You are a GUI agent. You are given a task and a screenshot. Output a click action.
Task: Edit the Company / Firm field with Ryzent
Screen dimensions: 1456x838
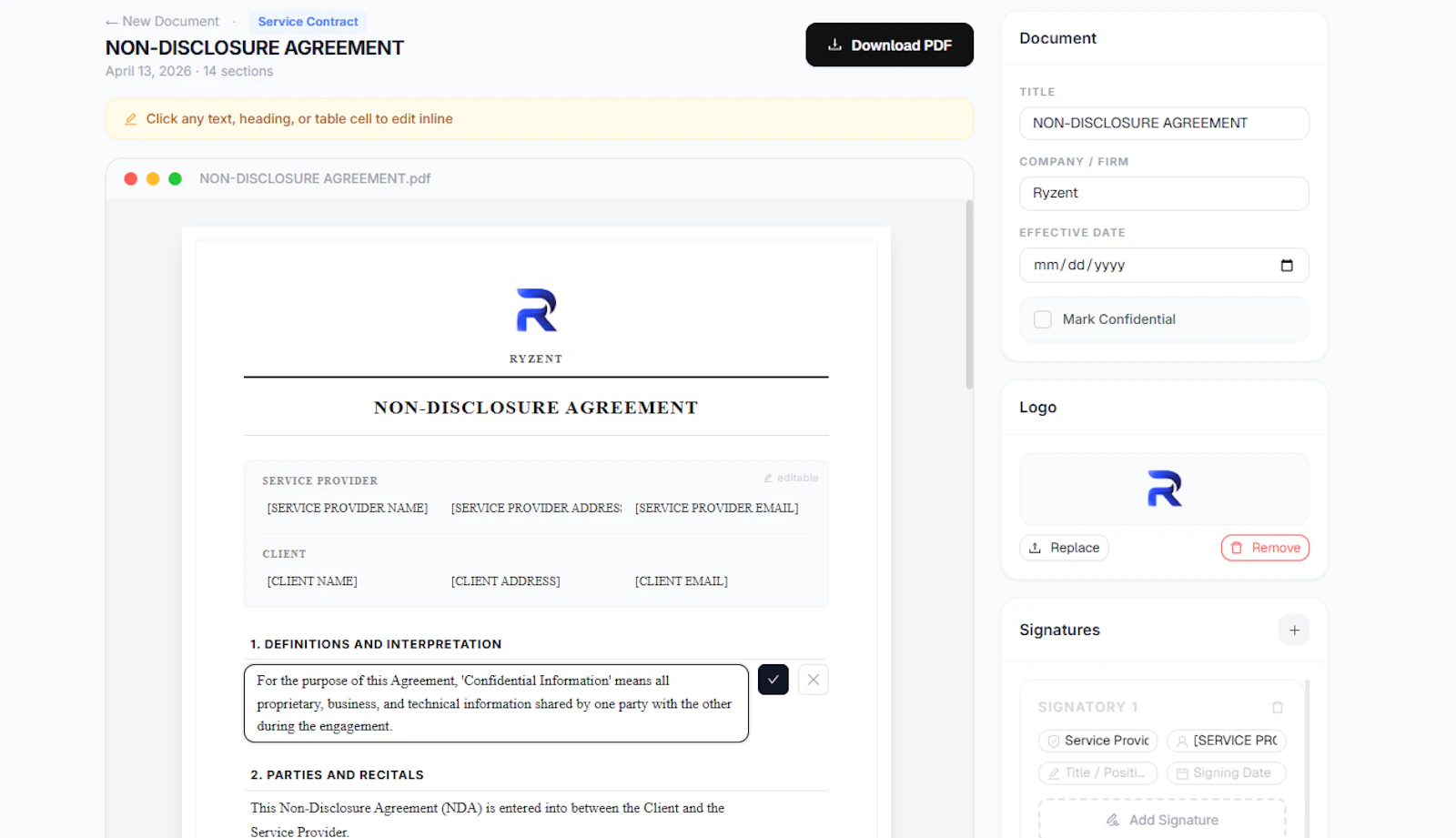[1164, 193]
